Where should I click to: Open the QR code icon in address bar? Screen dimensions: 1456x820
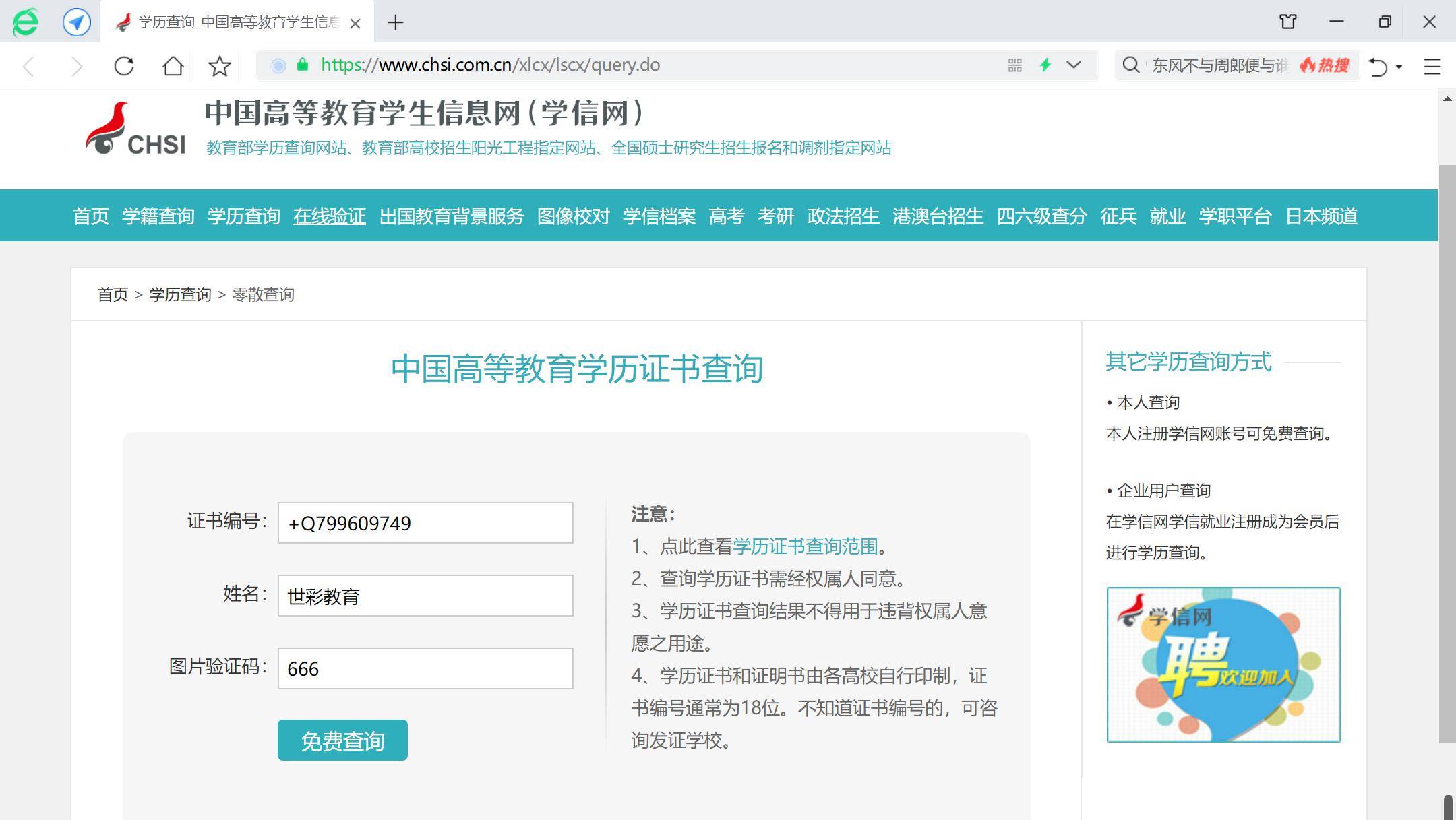click(x=1014, y=65)
